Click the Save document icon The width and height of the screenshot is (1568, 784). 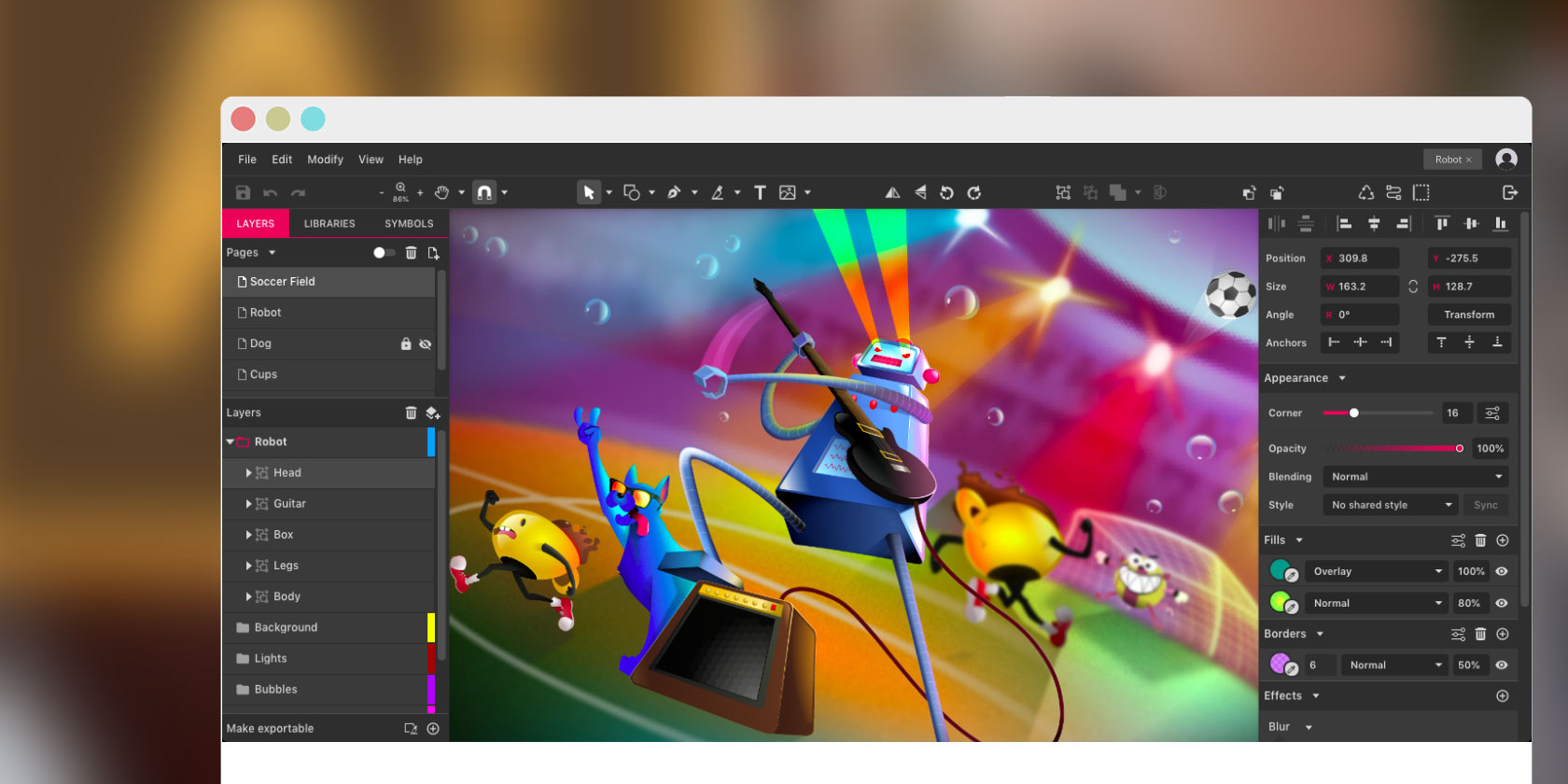pos(243,192)
